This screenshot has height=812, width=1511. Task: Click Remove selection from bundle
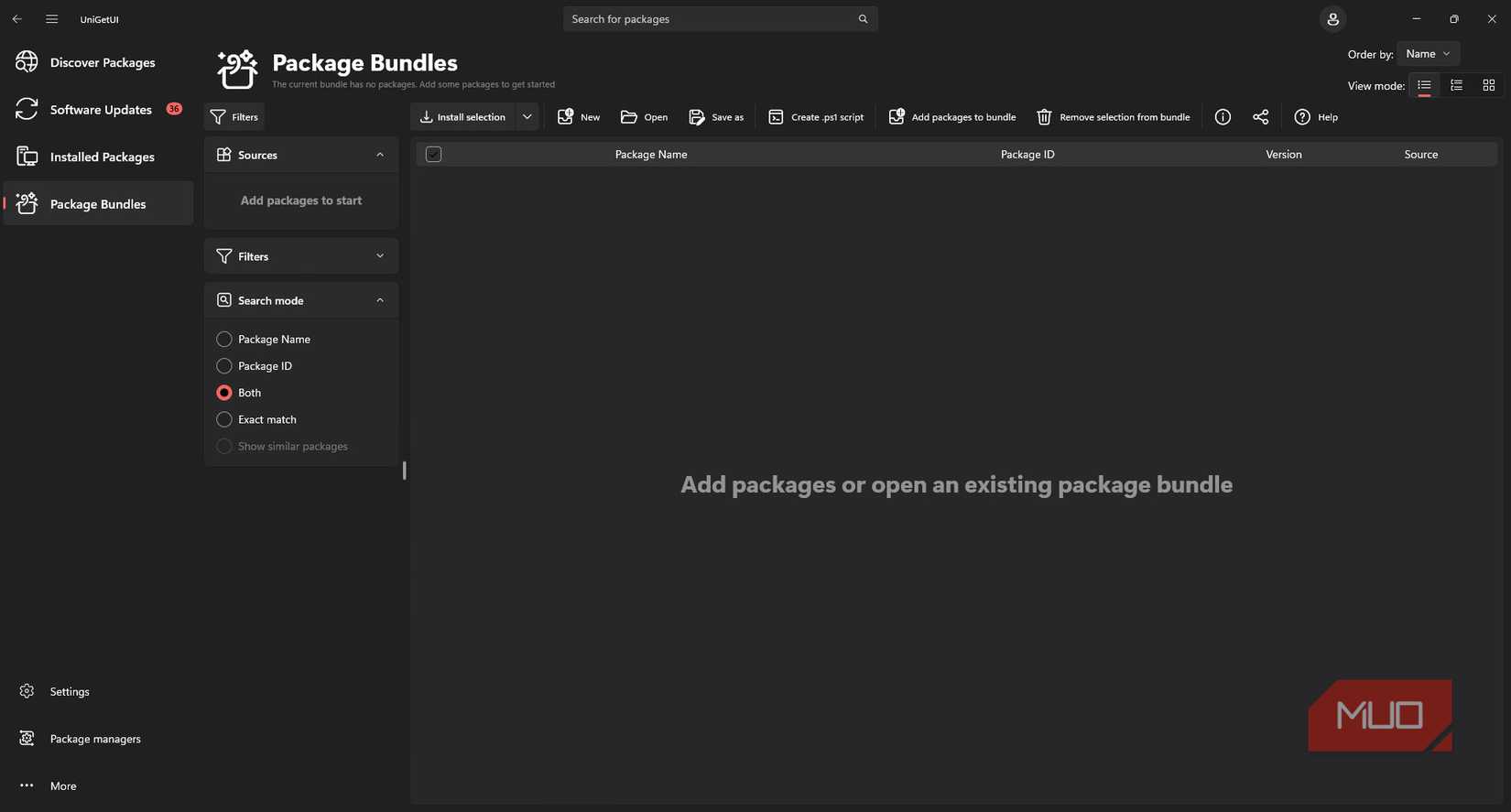(x=1114, y=117)
